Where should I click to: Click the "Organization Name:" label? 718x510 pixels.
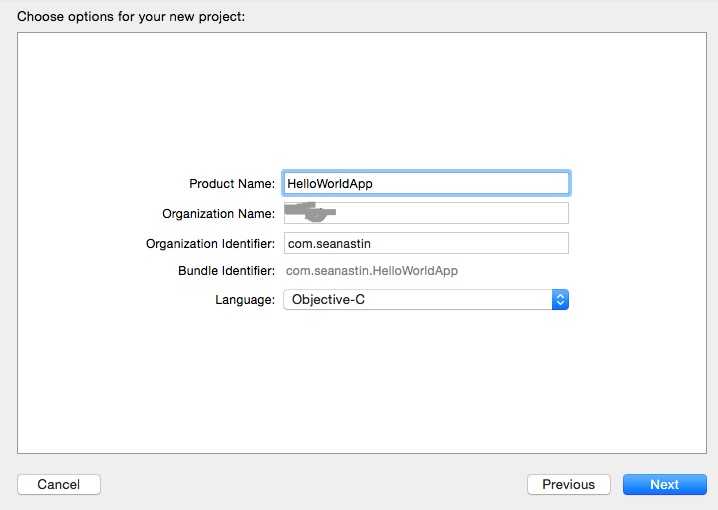click(x=218, y=214)
